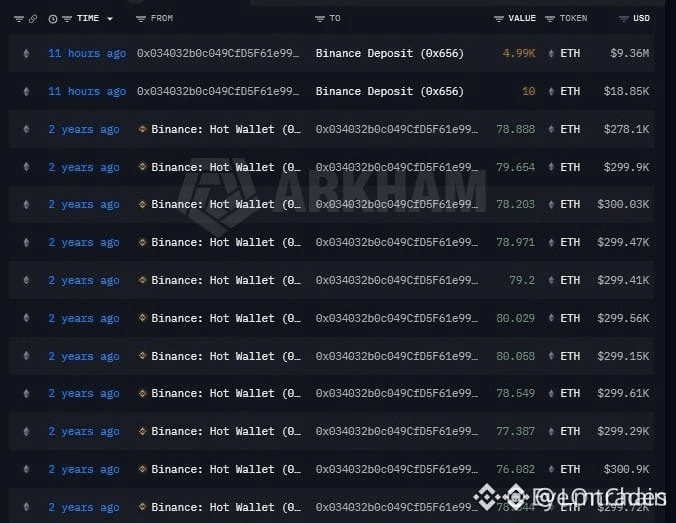Select value 80.058 in table
676x523 pixels.
tap(516, 356)
